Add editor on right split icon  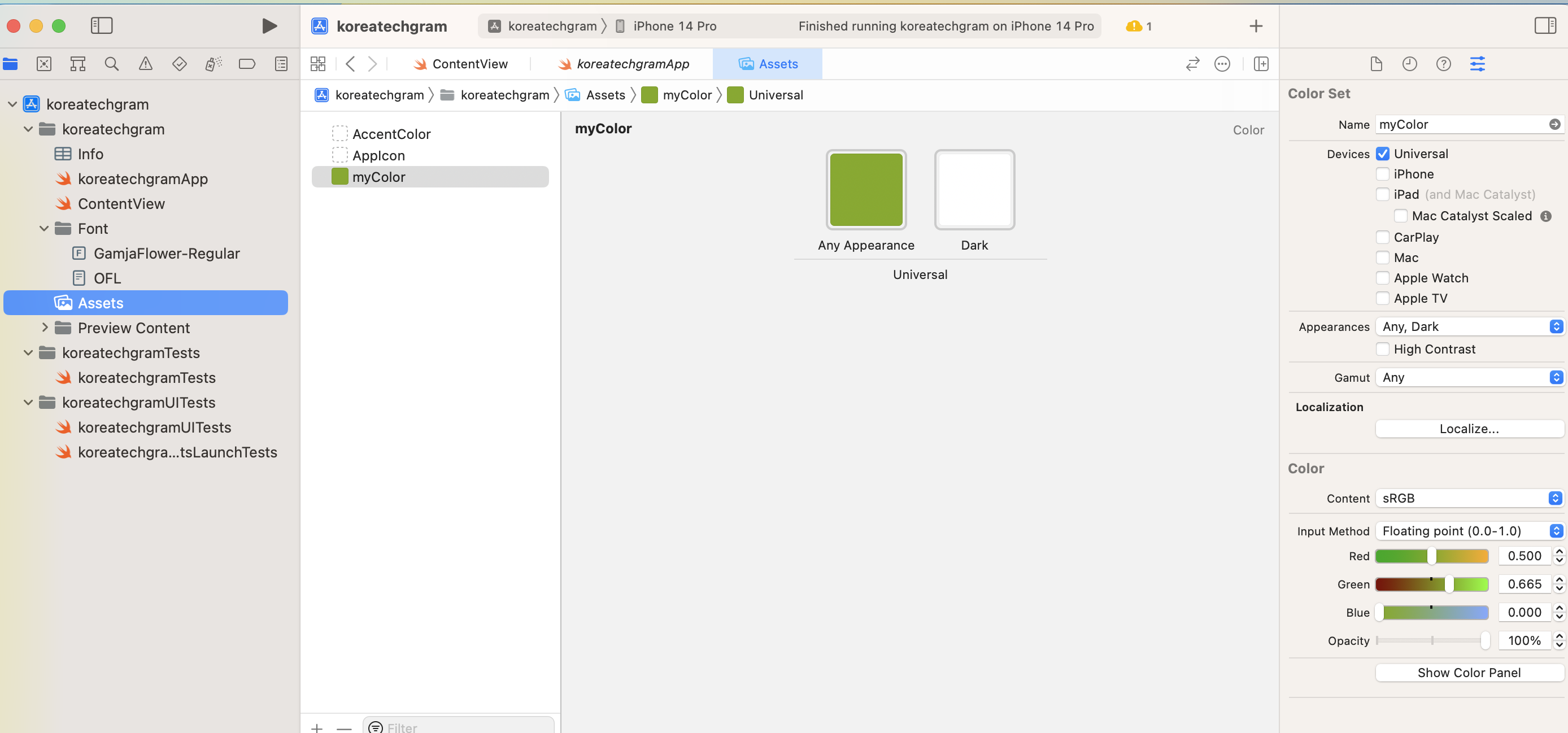pyautogui.click(x=1261, y=64)
